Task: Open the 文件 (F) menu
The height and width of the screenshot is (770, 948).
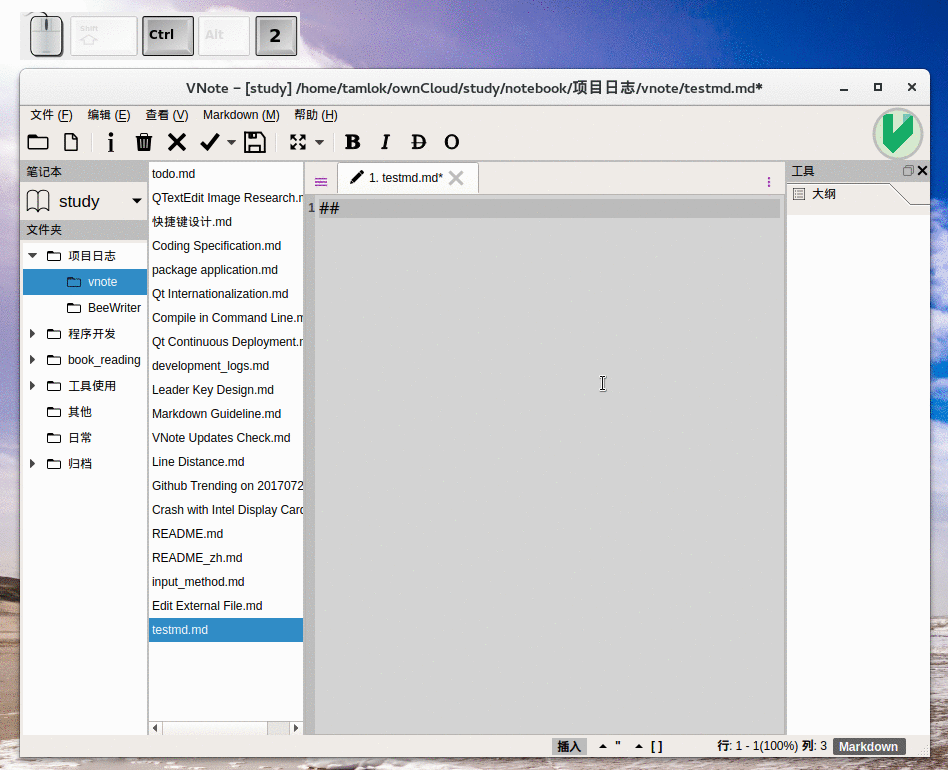Action: tap(51, 115)
